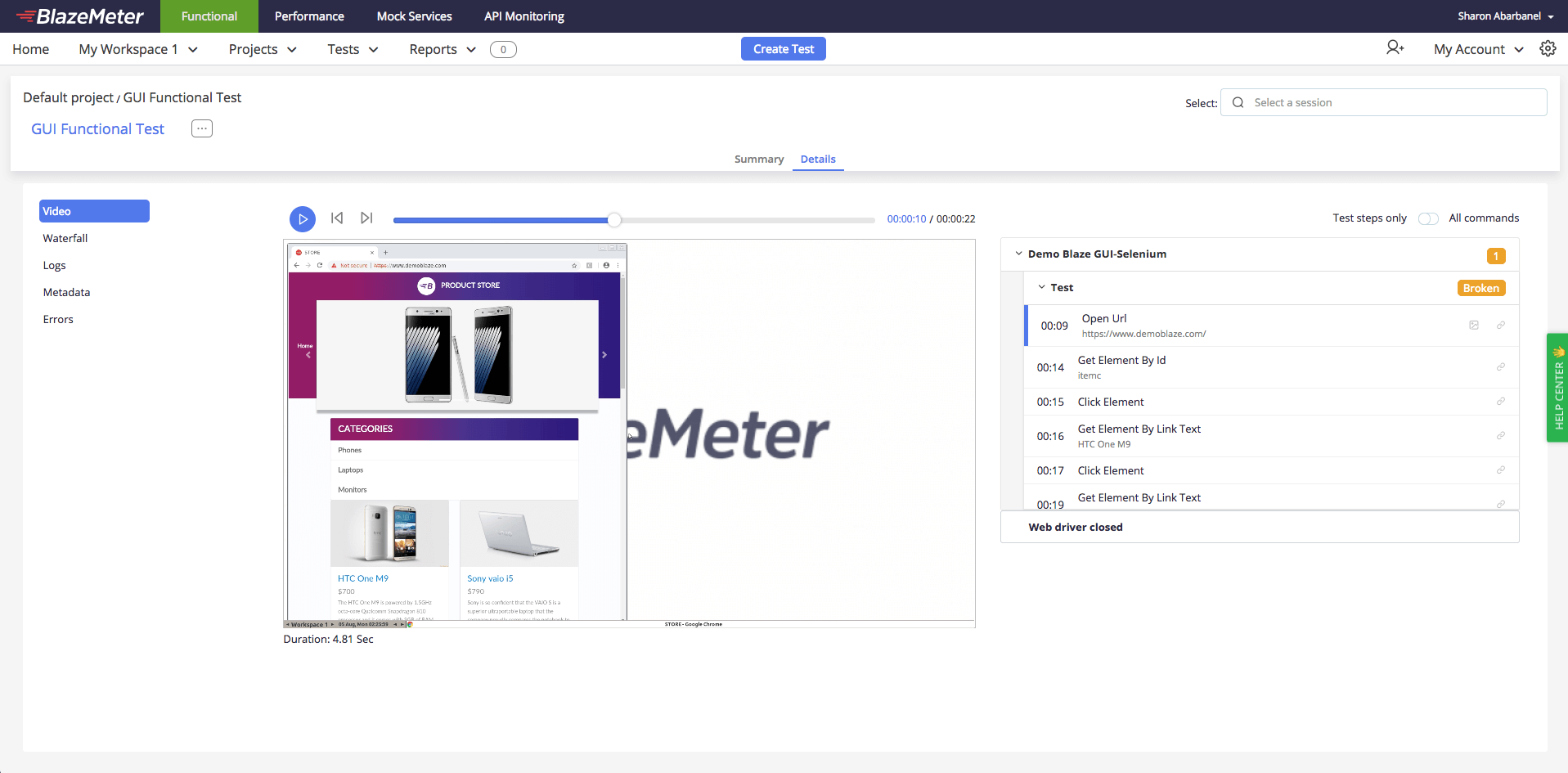Select Video in the side menu
Screen dimensions: 1568x773
point(94,211)
